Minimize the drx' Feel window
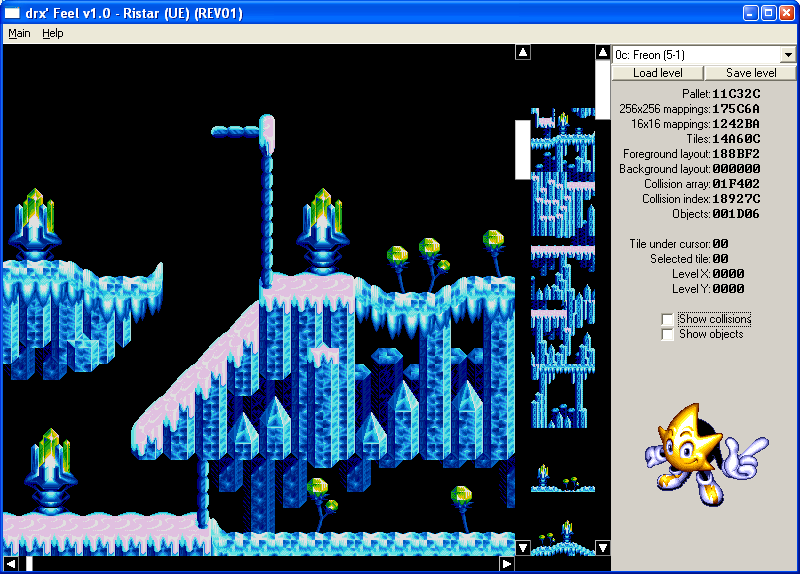The height and width of the screenshot is (574, 800). 750,13
